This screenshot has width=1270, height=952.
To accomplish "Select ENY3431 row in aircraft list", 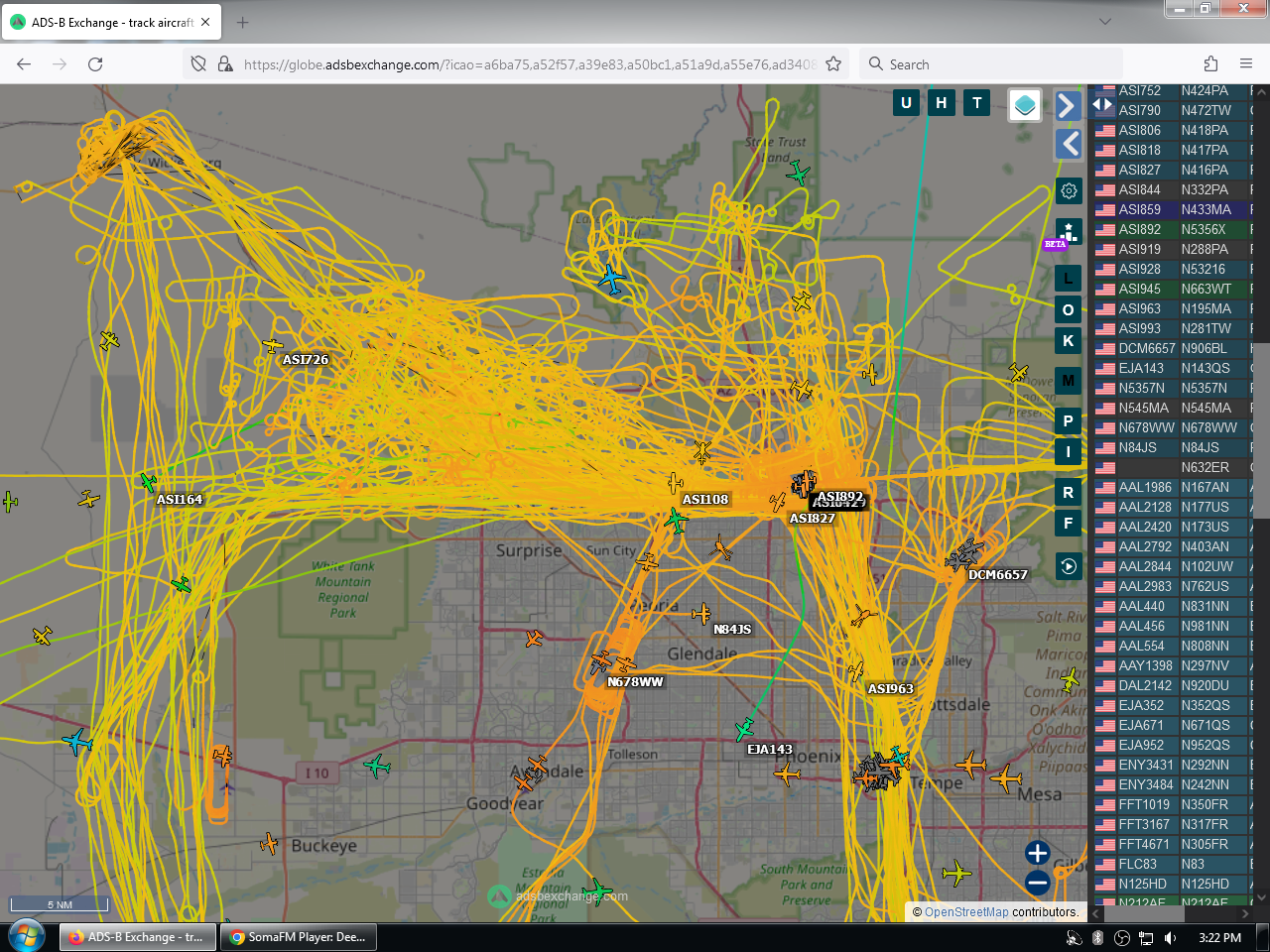I will point(1172,765).
